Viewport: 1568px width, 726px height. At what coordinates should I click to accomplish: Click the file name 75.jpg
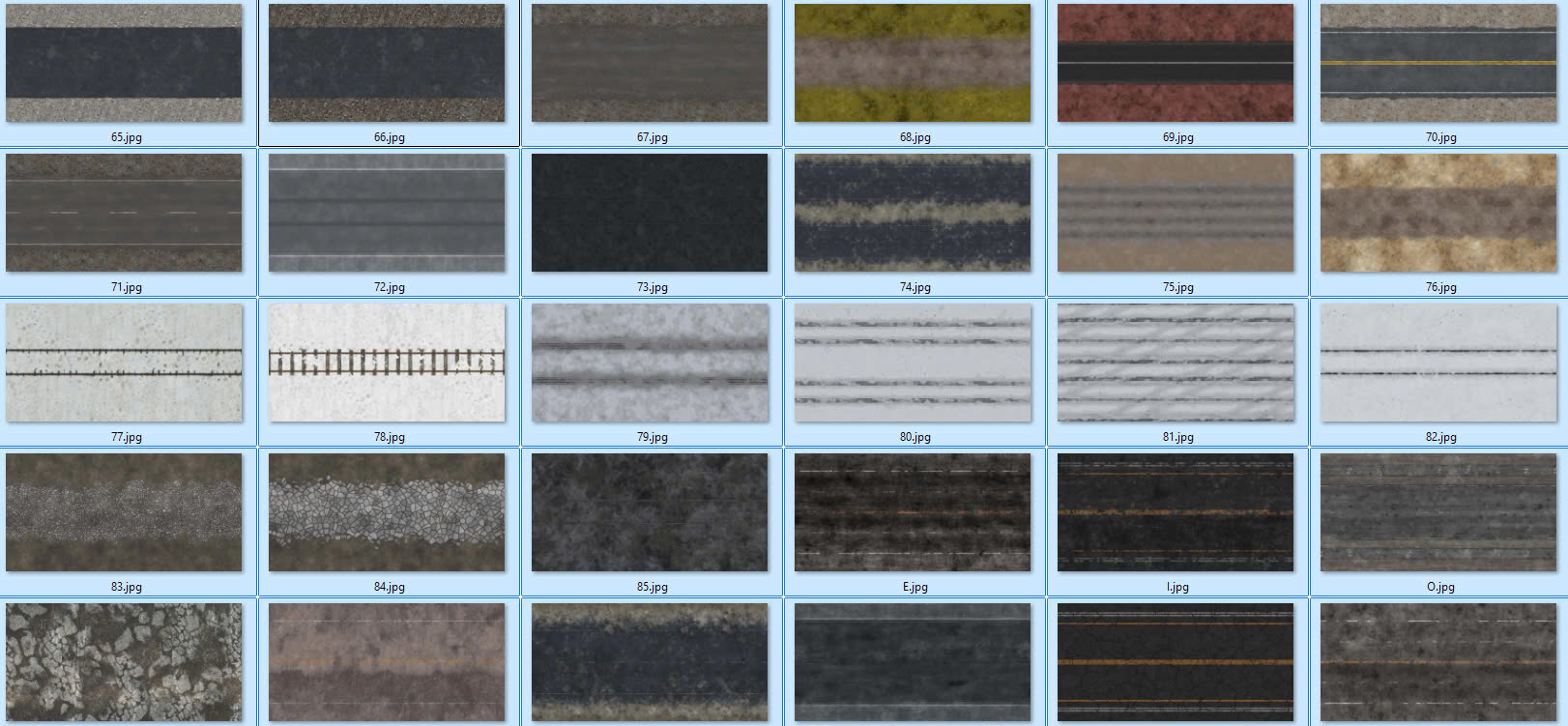pyautogui.click(x=1178, y=287)
